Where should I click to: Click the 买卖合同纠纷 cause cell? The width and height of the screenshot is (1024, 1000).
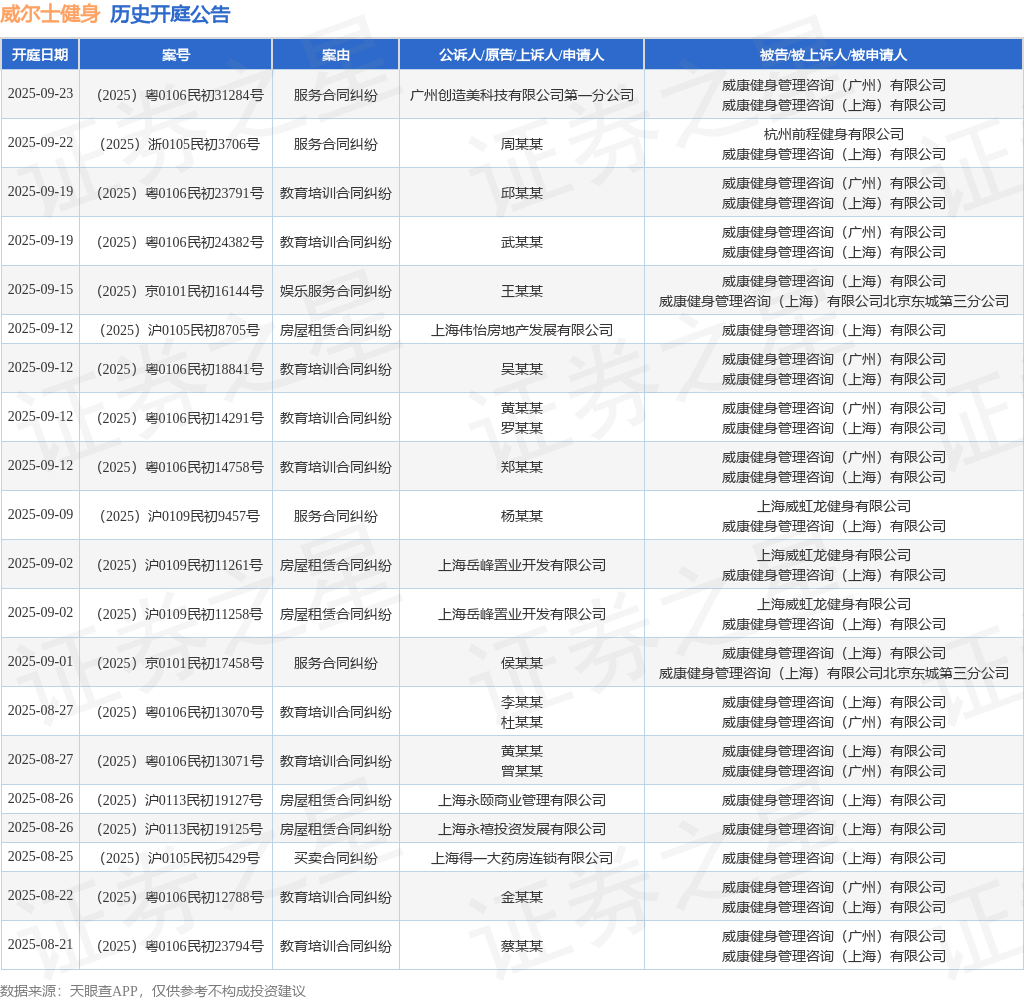point(336,858)
